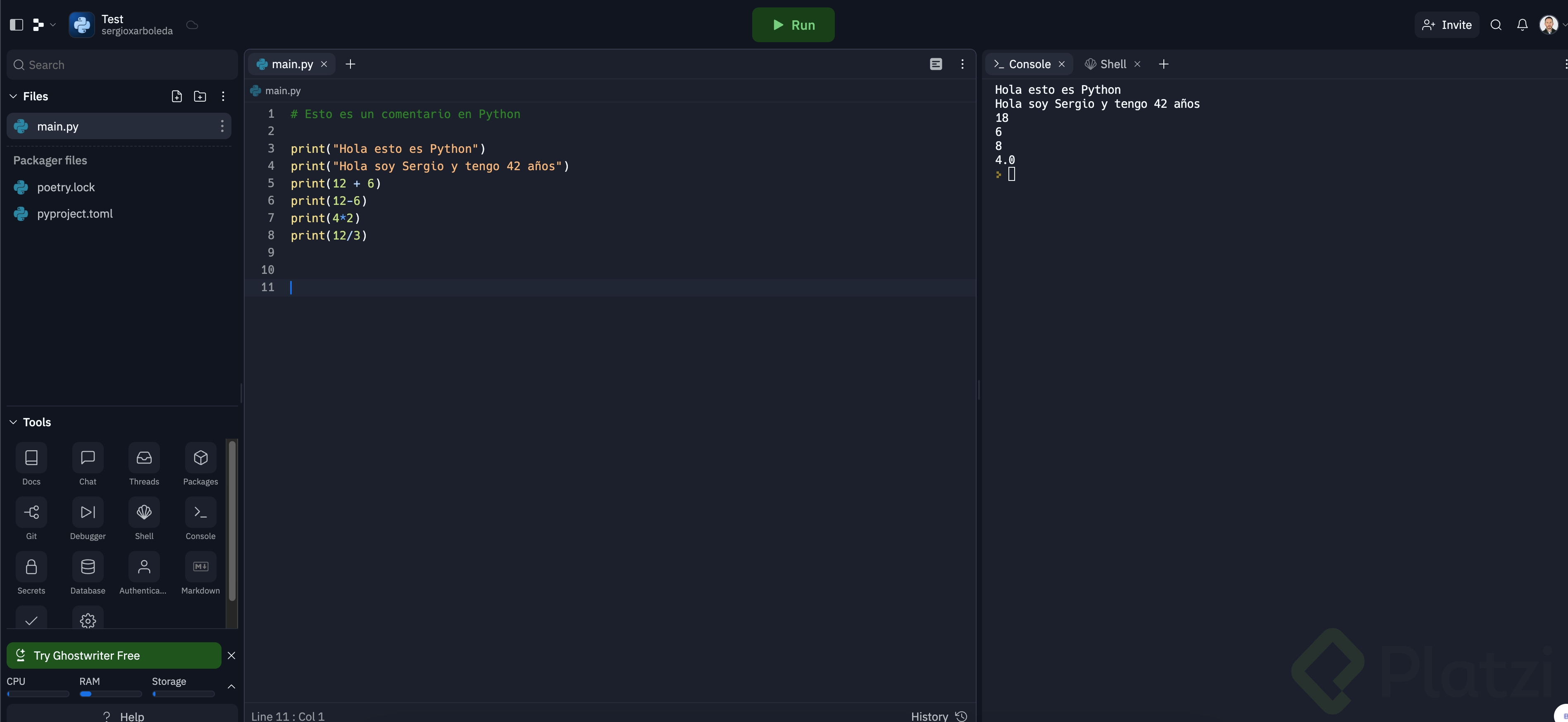This screenshot has height=722, width=1568.
Task: Open the Git tool
Action: [x=31, y=519]
